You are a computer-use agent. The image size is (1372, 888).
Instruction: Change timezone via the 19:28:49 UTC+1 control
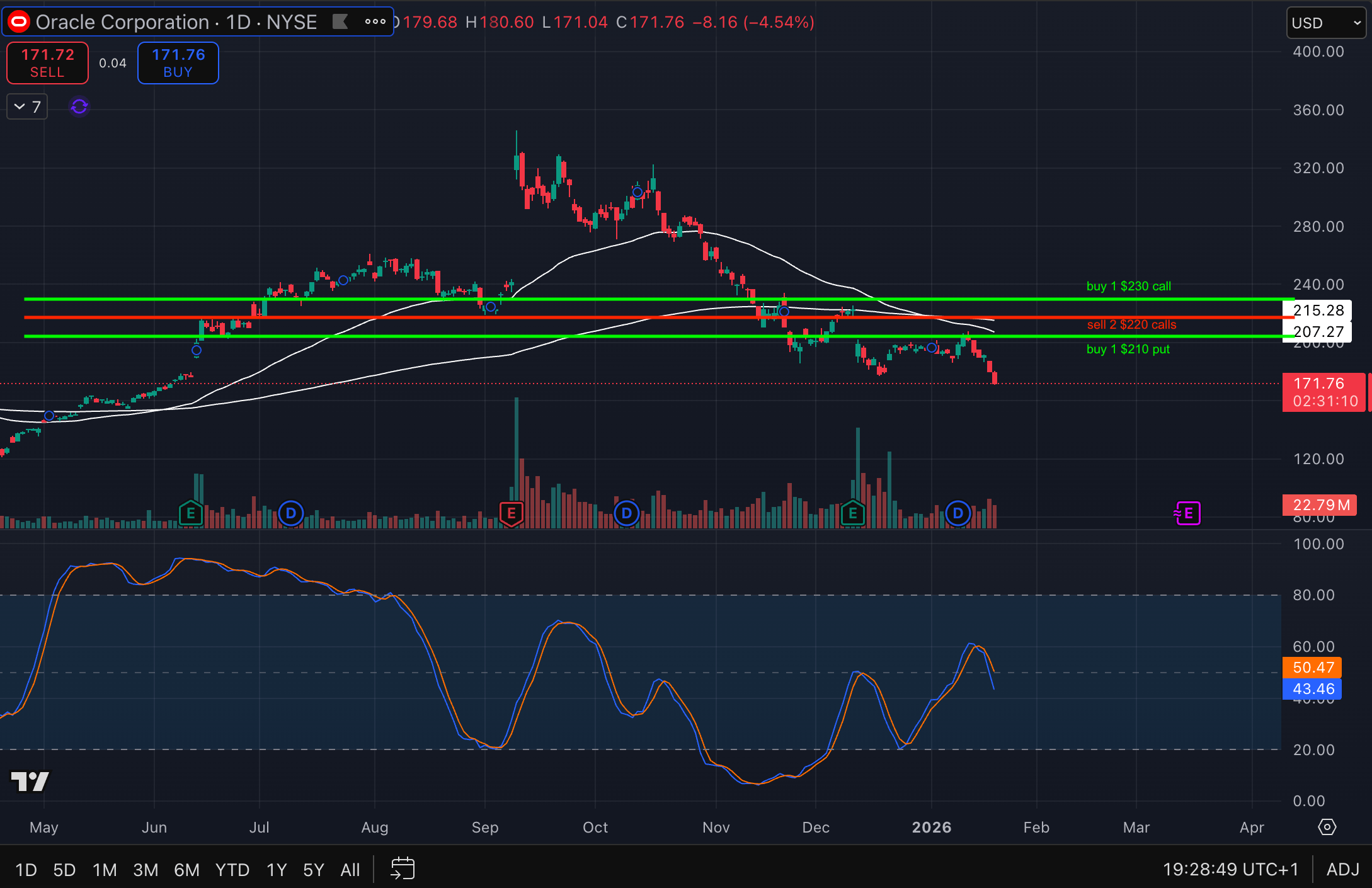[1231, 868]
